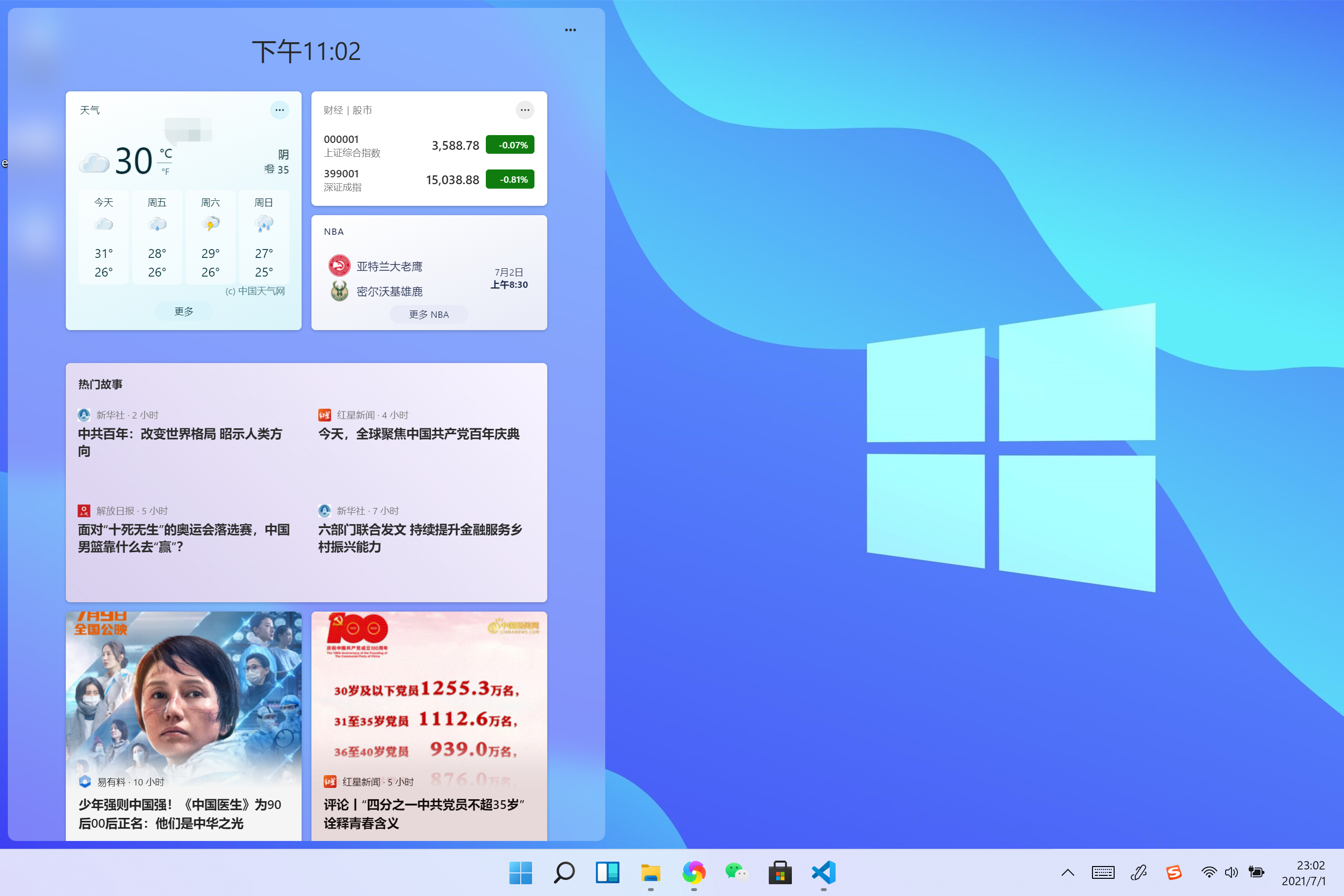Open the Windows Start menu
The height and width of the screenshot is (896, 1344).
tap(521, 872)
